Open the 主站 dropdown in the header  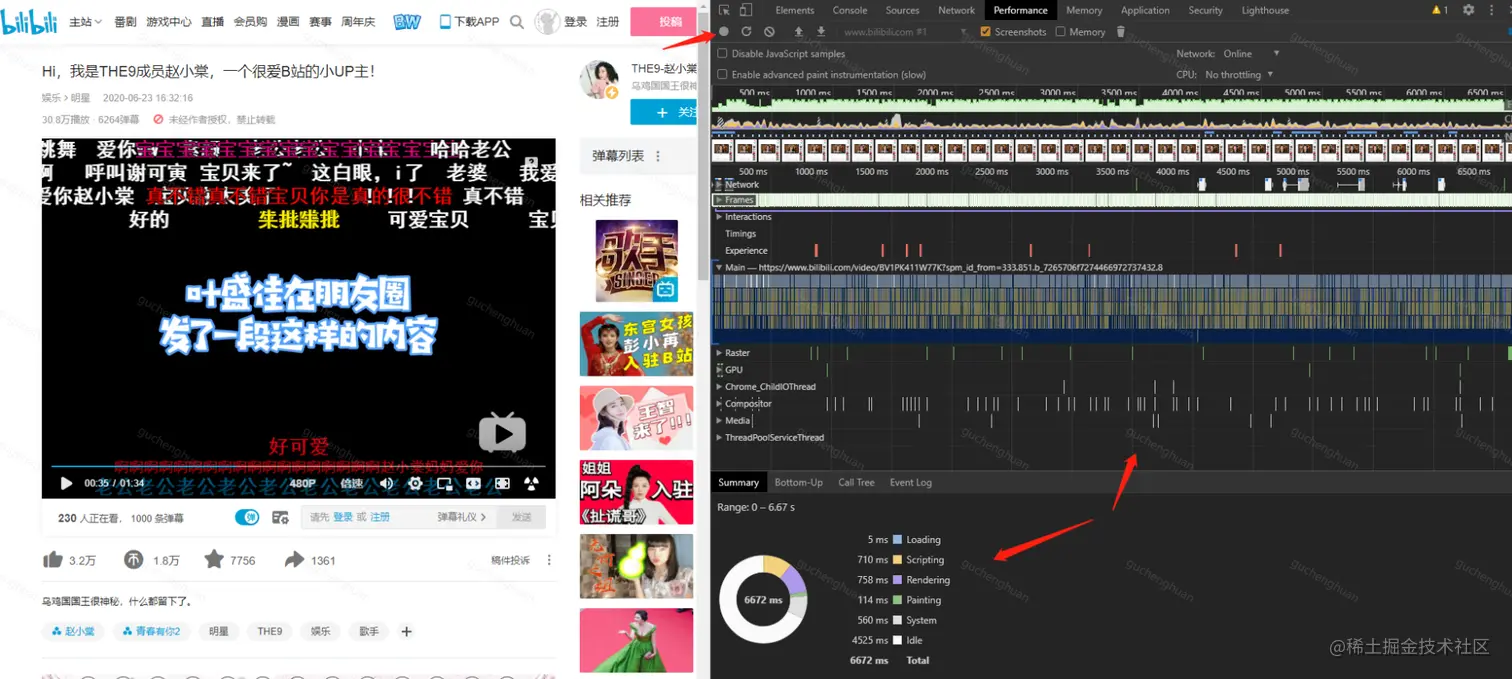coord(86,21)
